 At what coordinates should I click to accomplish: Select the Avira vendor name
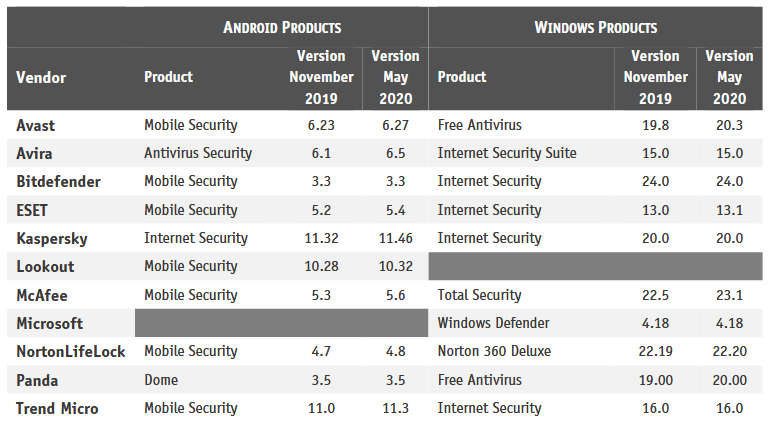[36, 154]
